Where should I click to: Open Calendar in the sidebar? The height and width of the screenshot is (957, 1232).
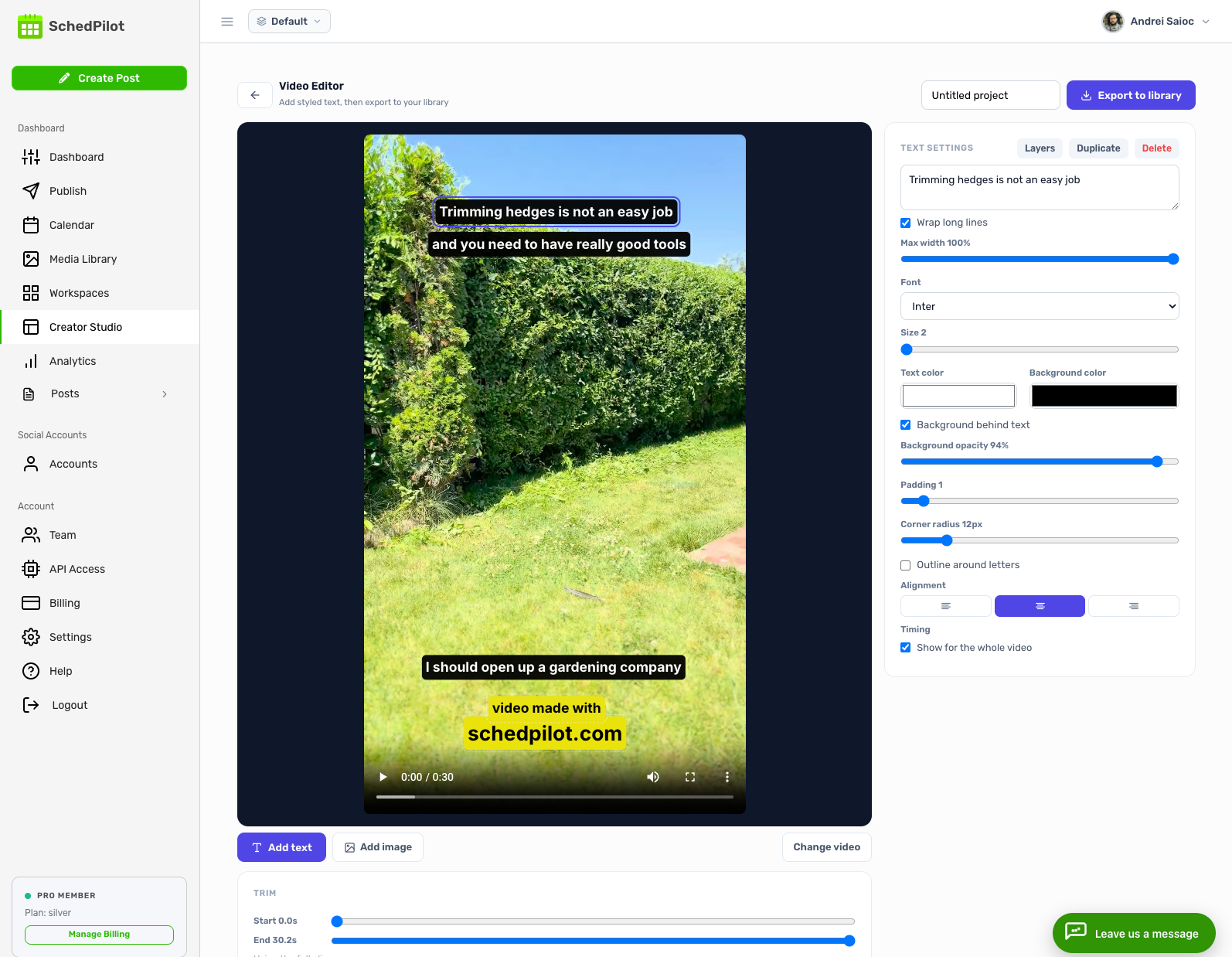point(100,225)
